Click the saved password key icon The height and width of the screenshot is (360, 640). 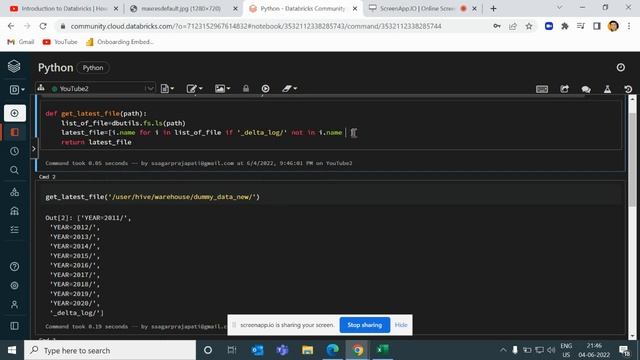tap(497, 26)
